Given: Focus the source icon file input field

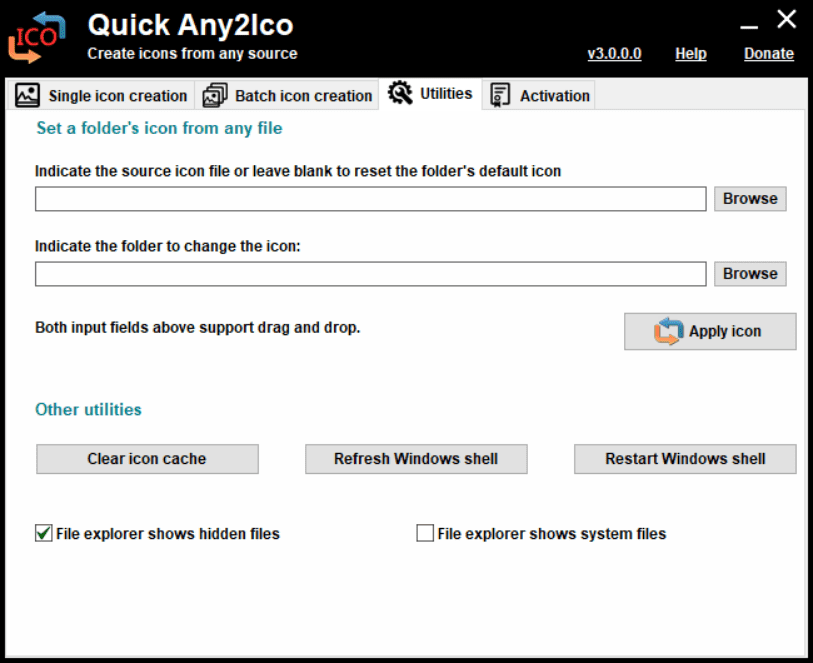Looking at the screenshot, I should (x=370, y=199).
